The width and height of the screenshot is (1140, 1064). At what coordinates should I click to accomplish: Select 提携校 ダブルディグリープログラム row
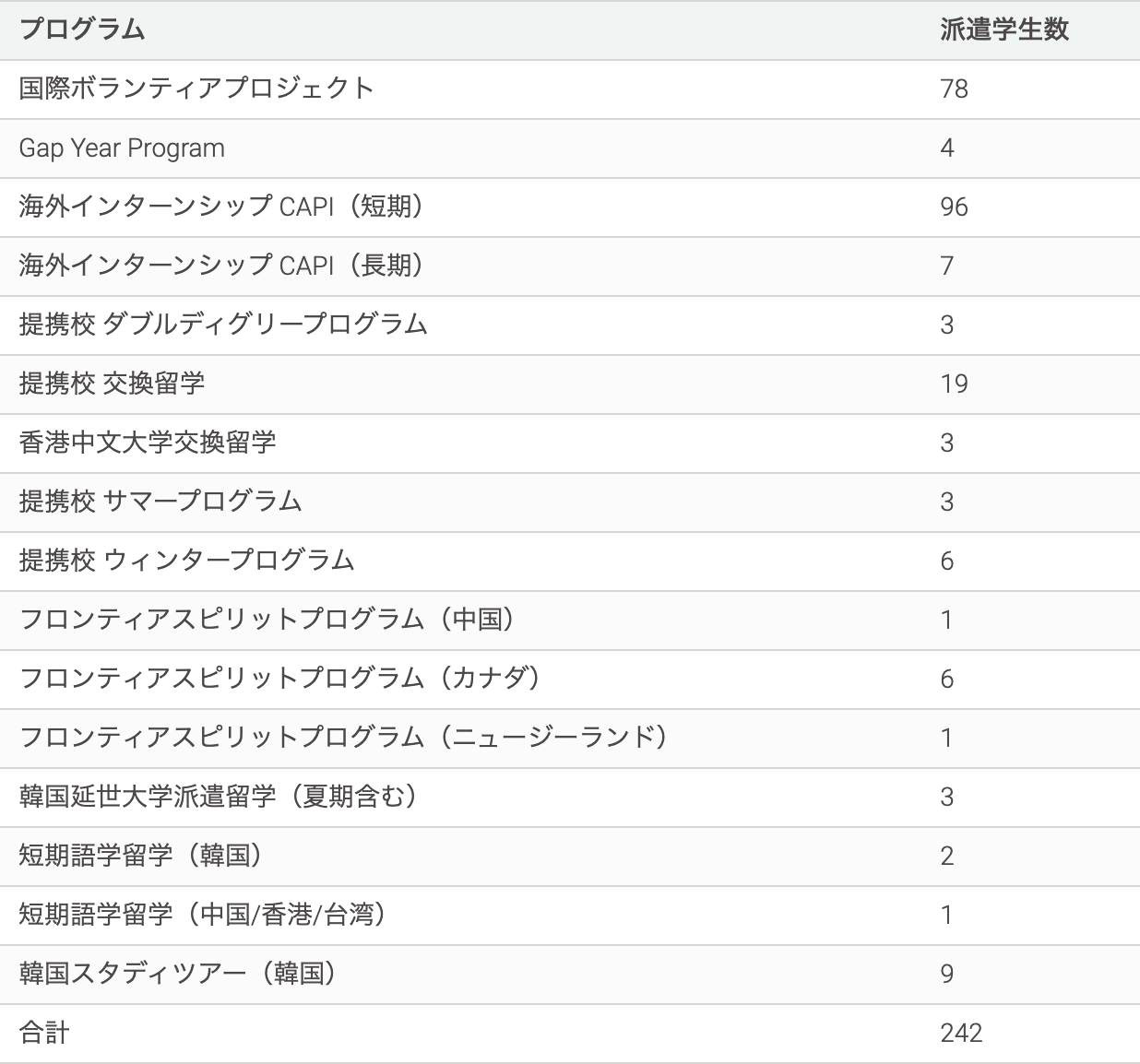[x=223, y=325]
